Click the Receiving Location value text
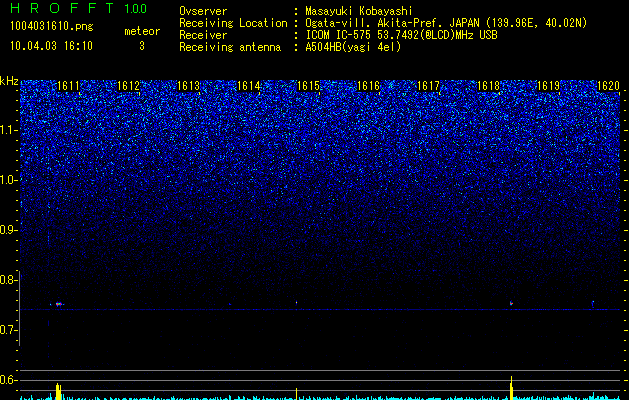Viewport: 629px width, 400px height. point(446,23)
